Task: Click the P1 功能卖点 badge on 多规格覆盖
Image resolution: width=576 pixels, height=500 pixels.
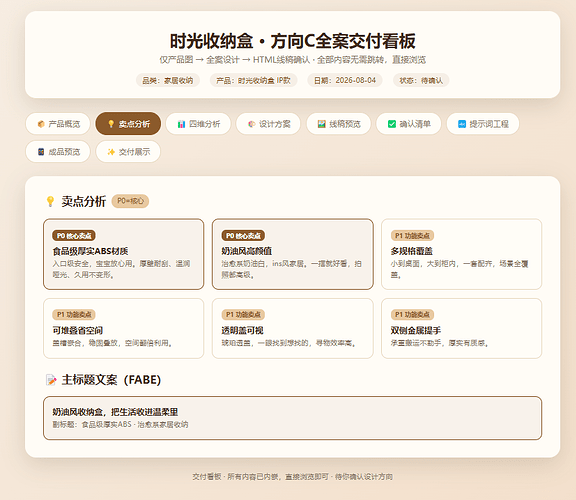Action: 412,235
